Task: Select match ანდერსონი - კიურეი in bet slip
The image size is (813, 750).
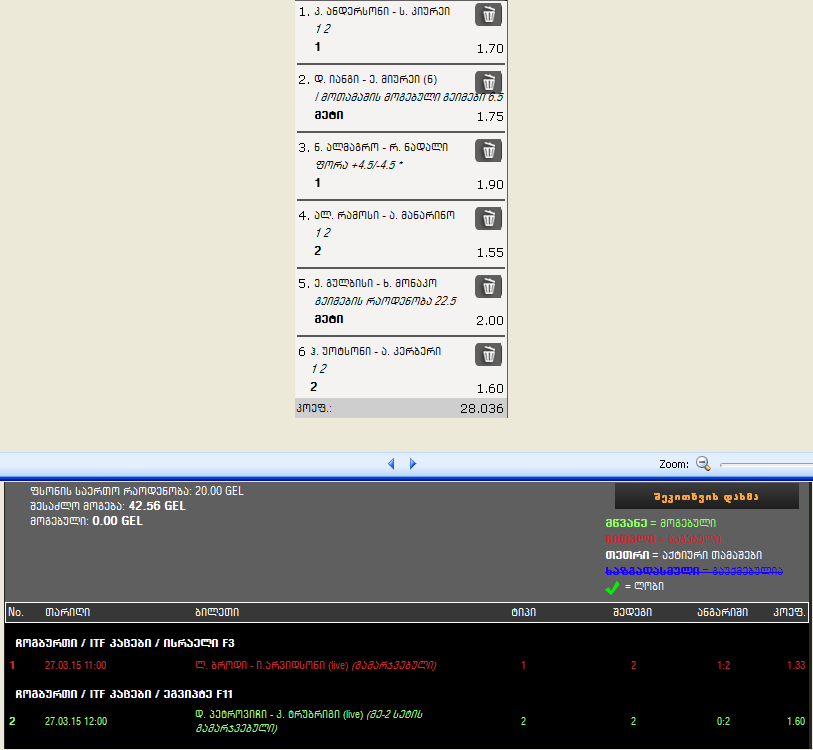Action: [x=382, y=11]
